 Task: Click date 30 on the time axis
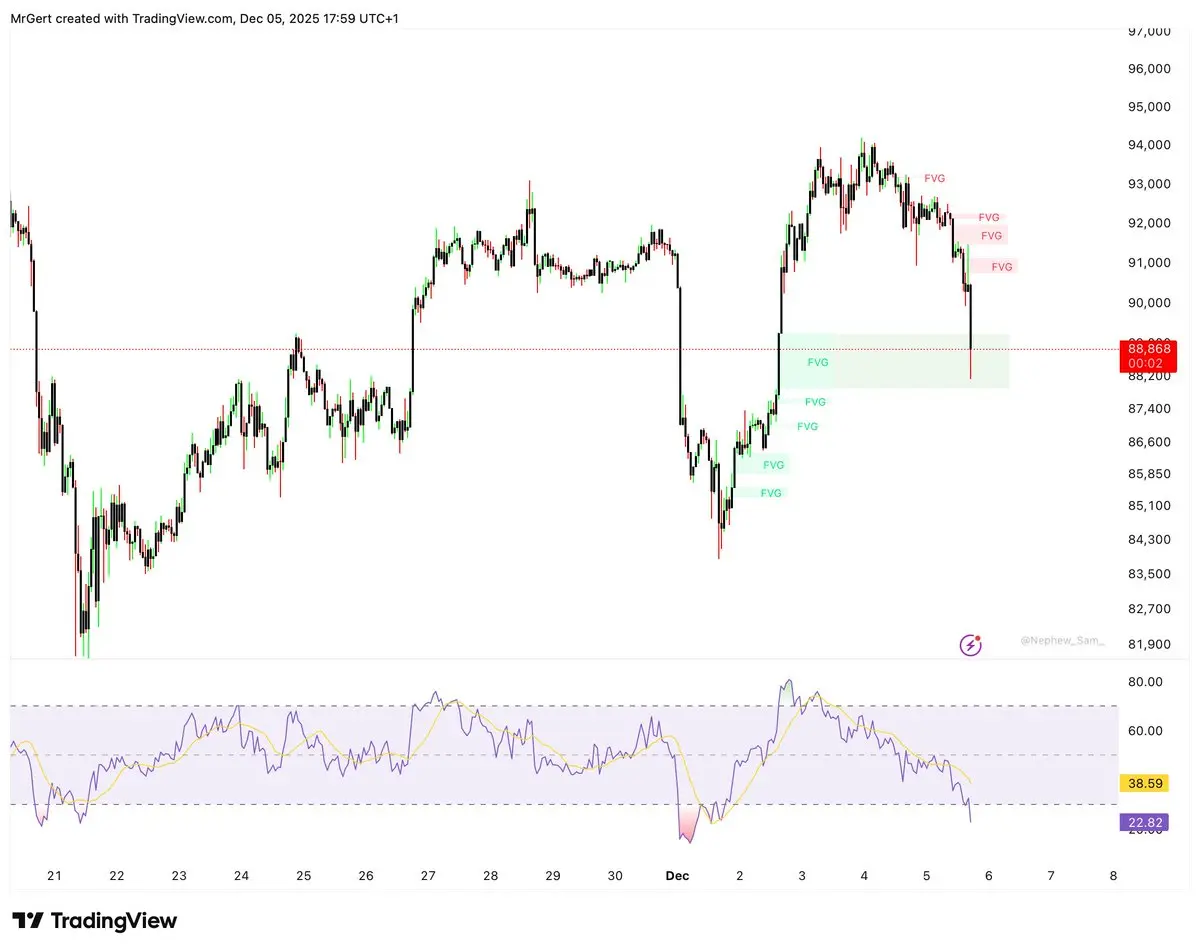615,875
